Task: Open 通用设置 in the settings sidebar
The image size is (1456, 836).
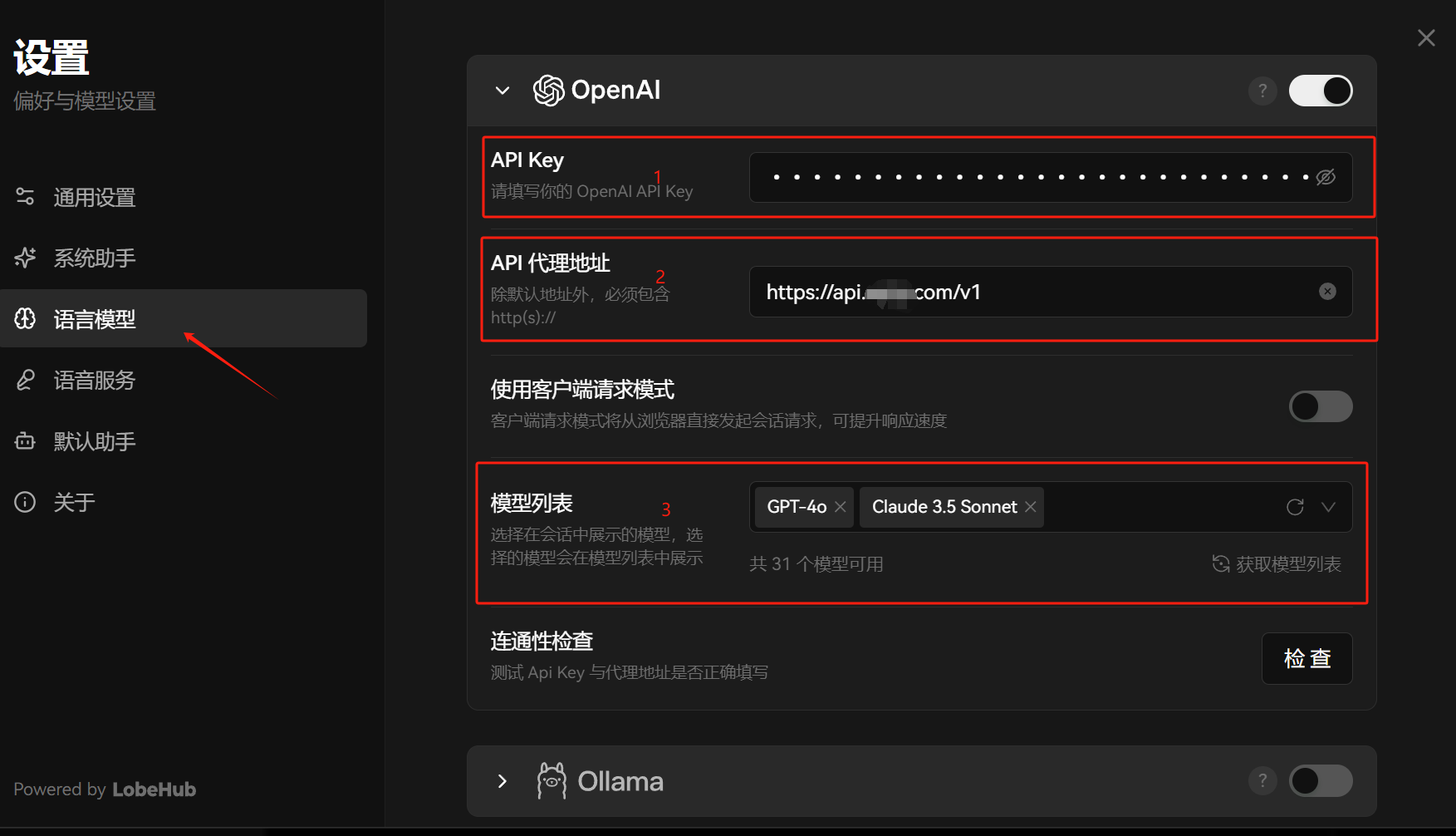Action: point(184,197)
